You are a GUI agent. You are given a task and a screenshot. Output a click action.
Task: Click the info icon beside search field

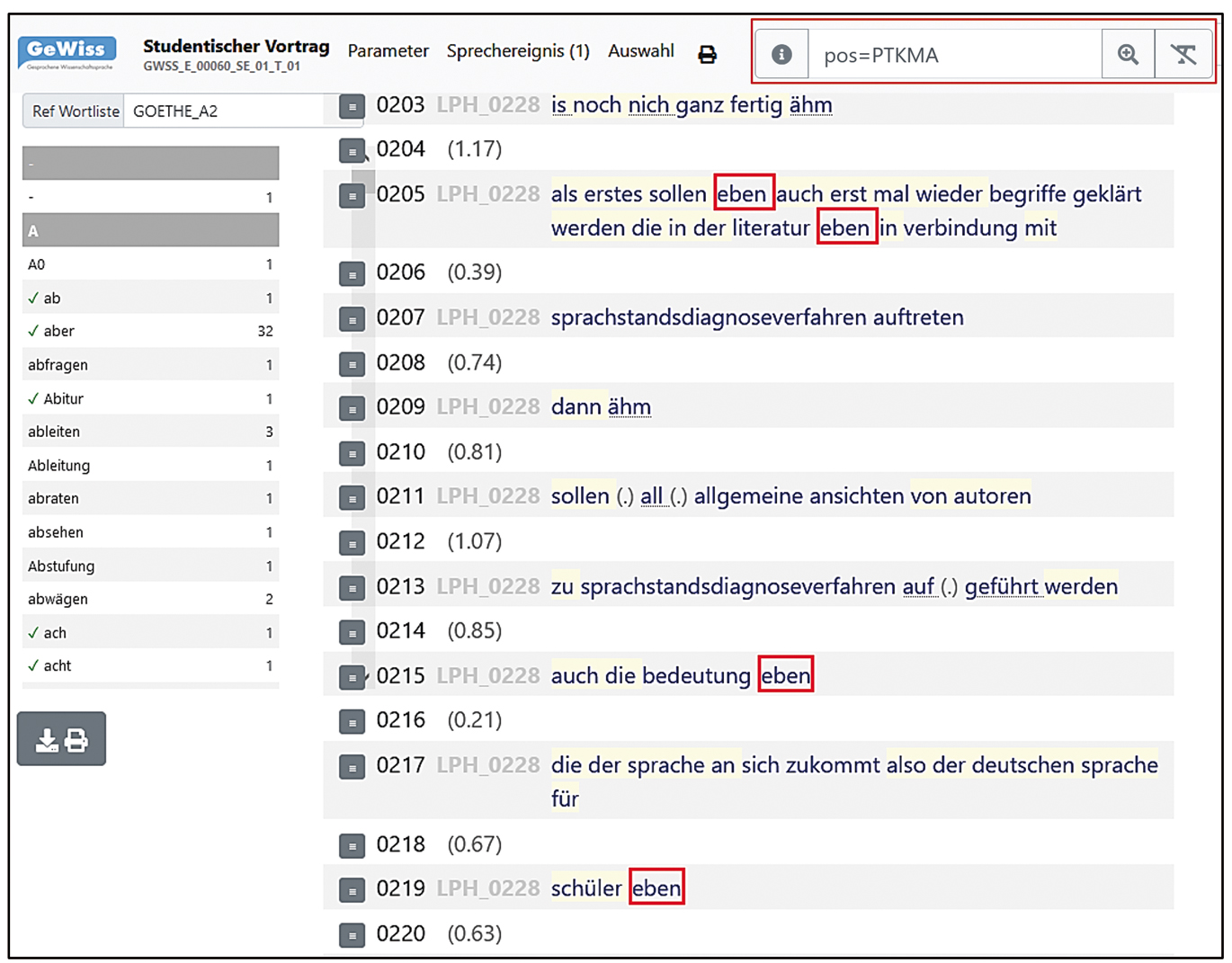tap(781, 55)
